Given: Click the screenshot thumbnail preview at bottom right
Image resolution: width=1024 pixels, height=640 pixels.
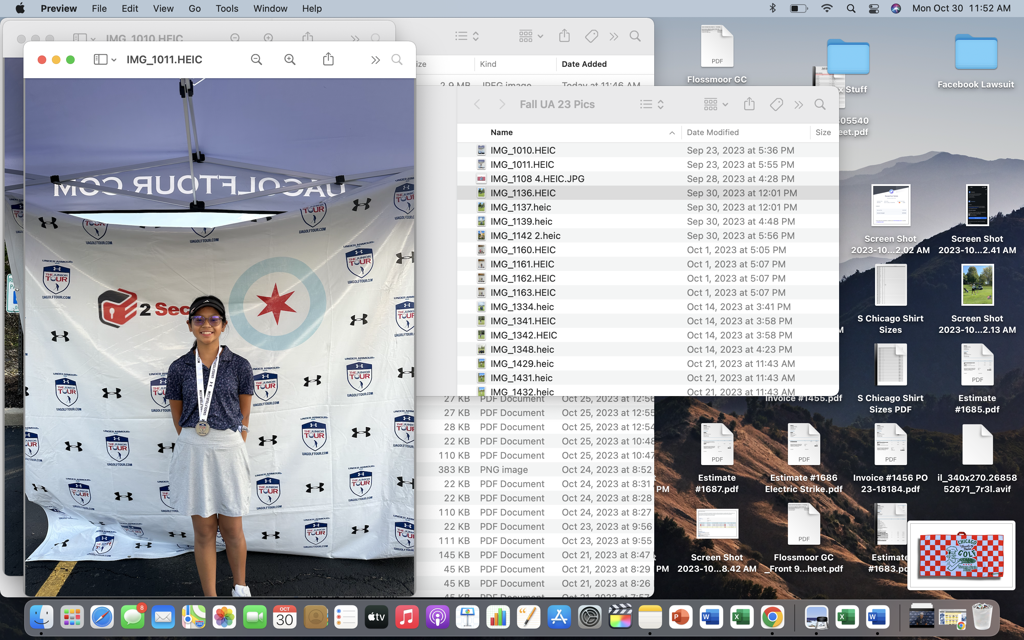Looking at the screenshot, I should 960,558.
